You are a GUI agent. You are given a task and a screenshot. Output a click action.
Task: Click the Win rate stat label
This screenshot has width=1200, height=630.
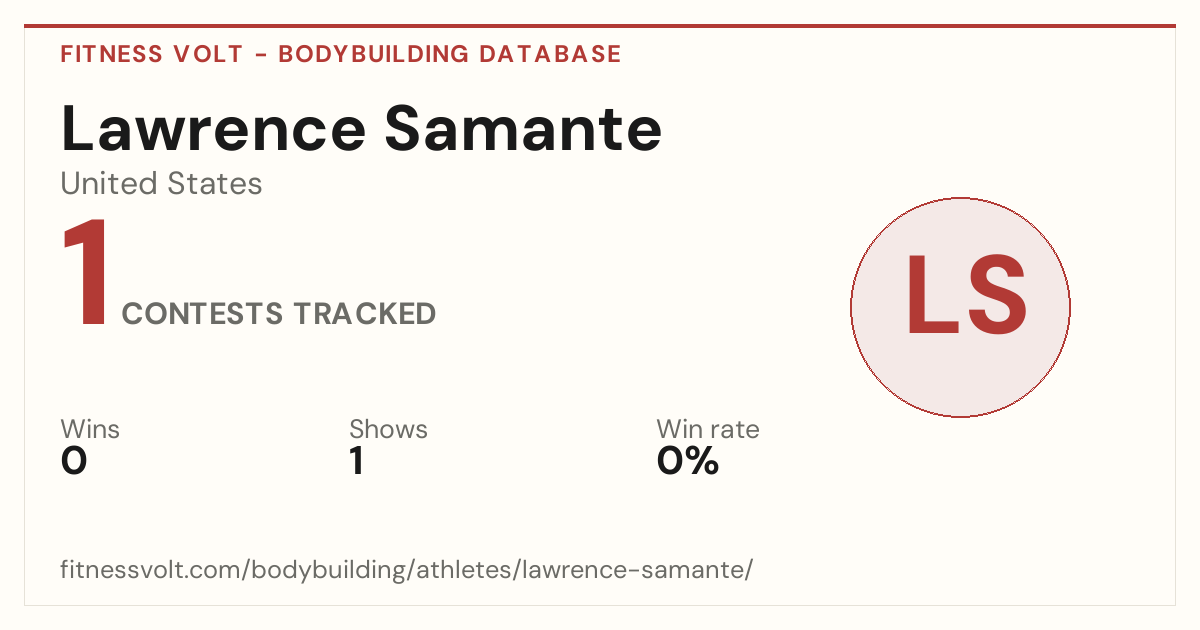point(708,429)
